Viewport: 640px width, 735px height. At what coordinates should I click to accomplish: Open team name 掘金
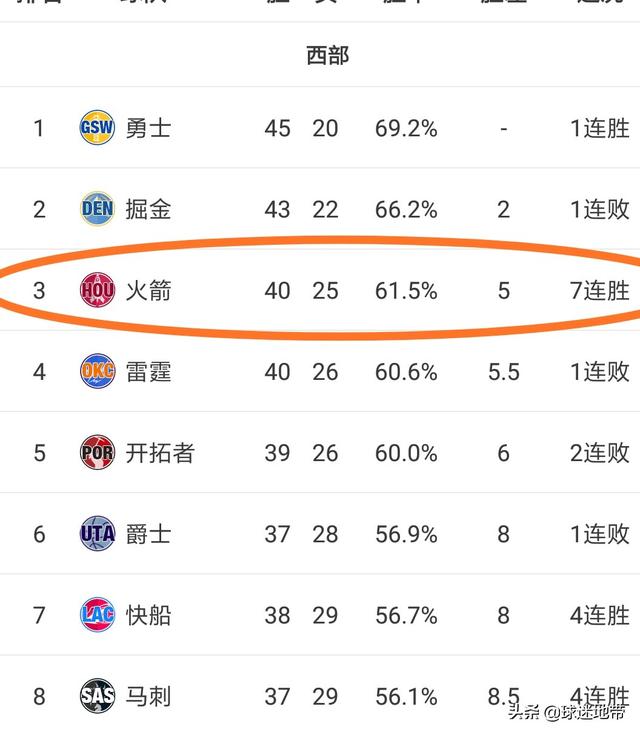148,209
